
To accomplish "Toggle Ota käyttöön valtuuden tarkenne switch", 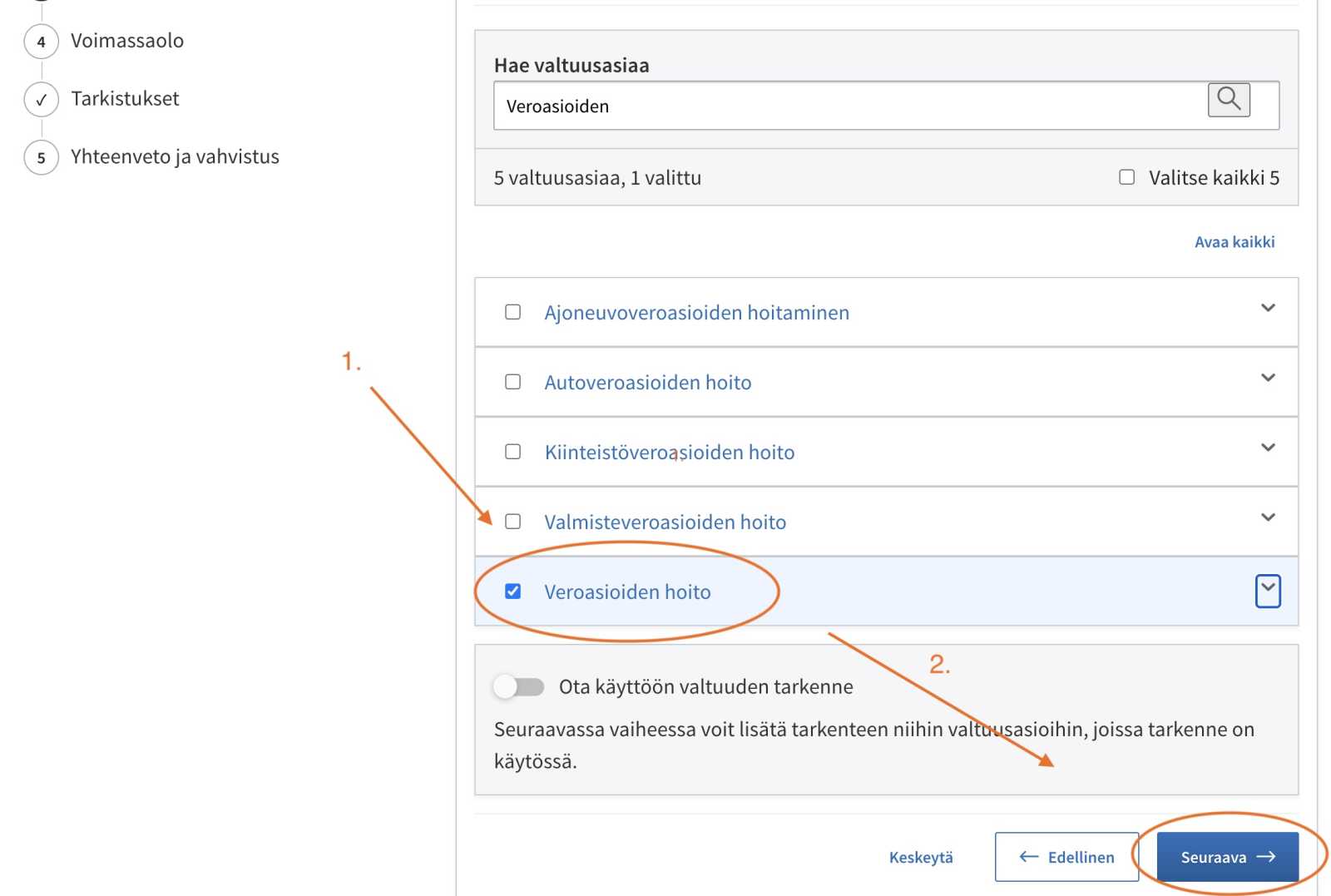I will (x=518, y=686).
